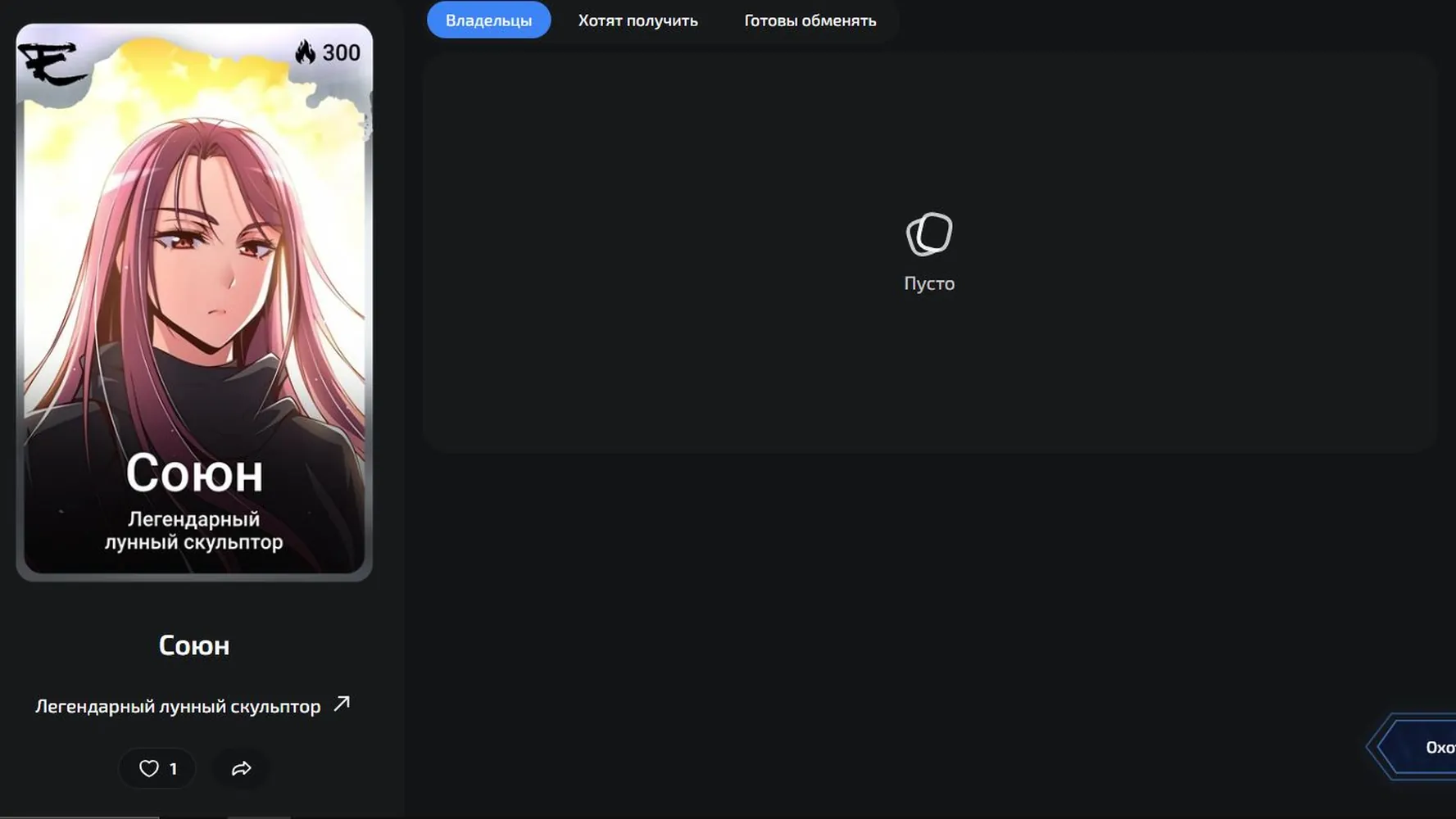1456x819 pixels.
Task: Click the share arrow icon
Action: [x=241, y=768]
